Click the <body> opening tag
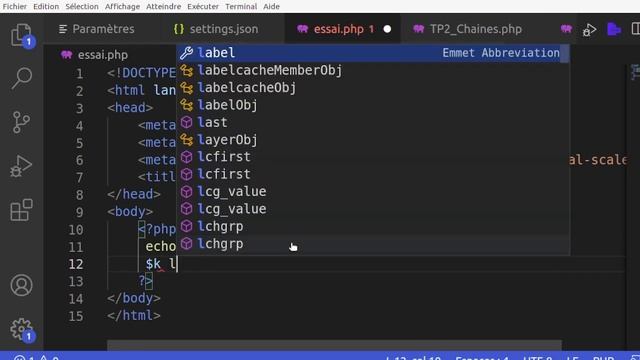This screenshot has width=640, height=360. pos(130,211)
